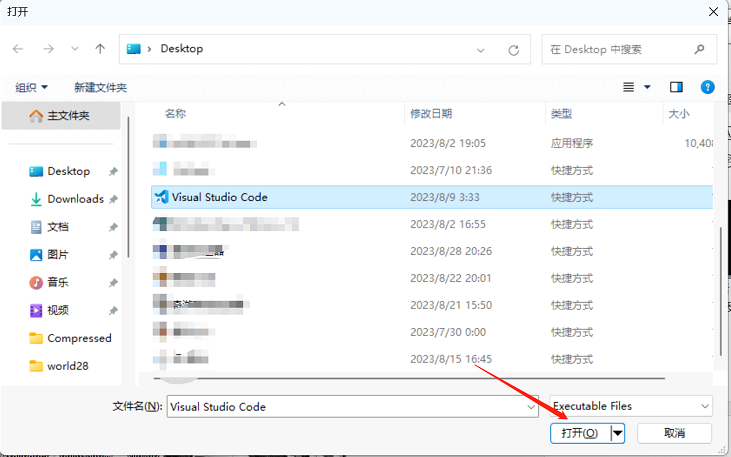Select the file dated 2023/8/22 20:01
This screenshot has width=731, height=457.
coord(432,278)
